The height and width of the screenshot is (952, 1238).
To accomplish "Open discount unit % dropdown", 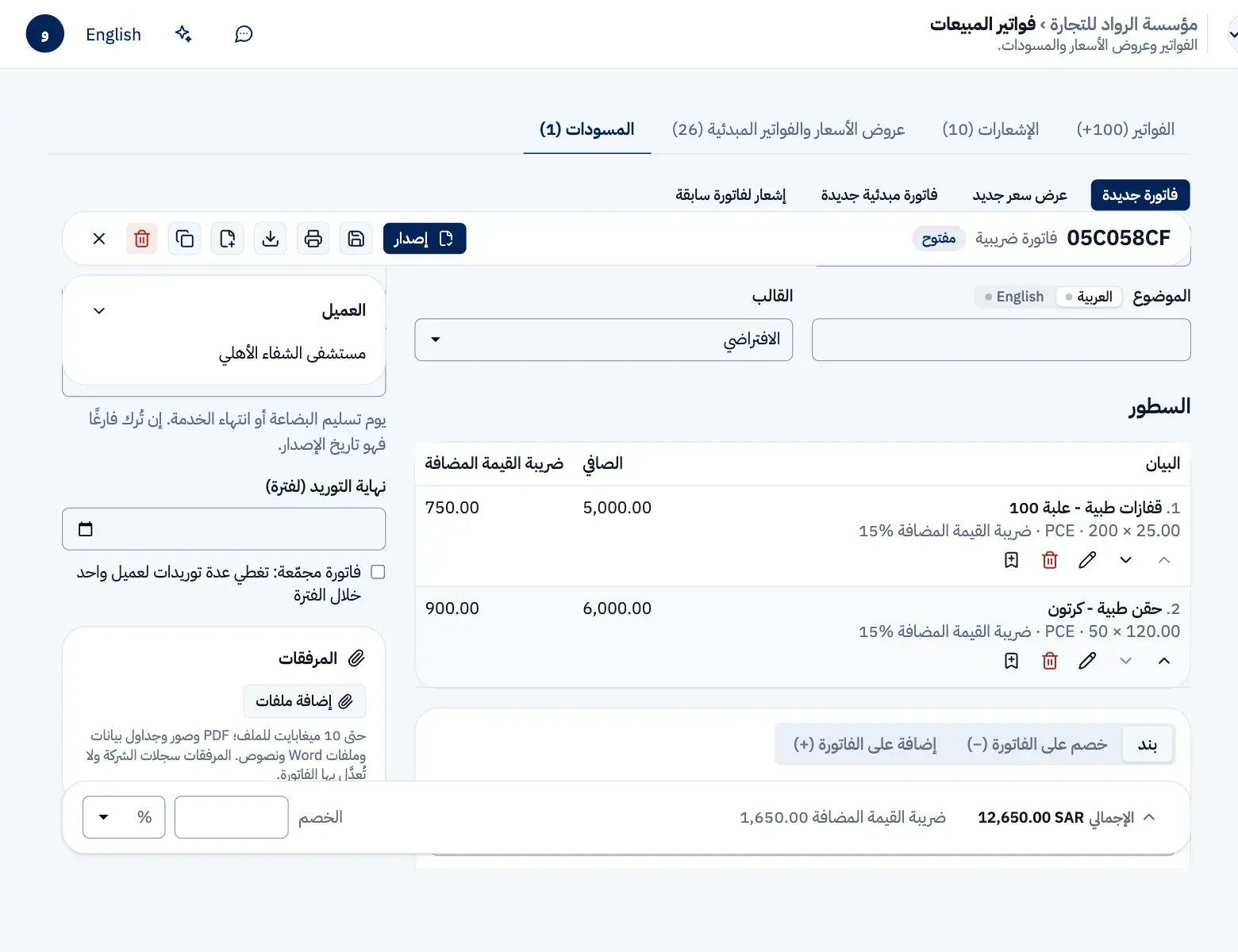I will click(124, 817).
